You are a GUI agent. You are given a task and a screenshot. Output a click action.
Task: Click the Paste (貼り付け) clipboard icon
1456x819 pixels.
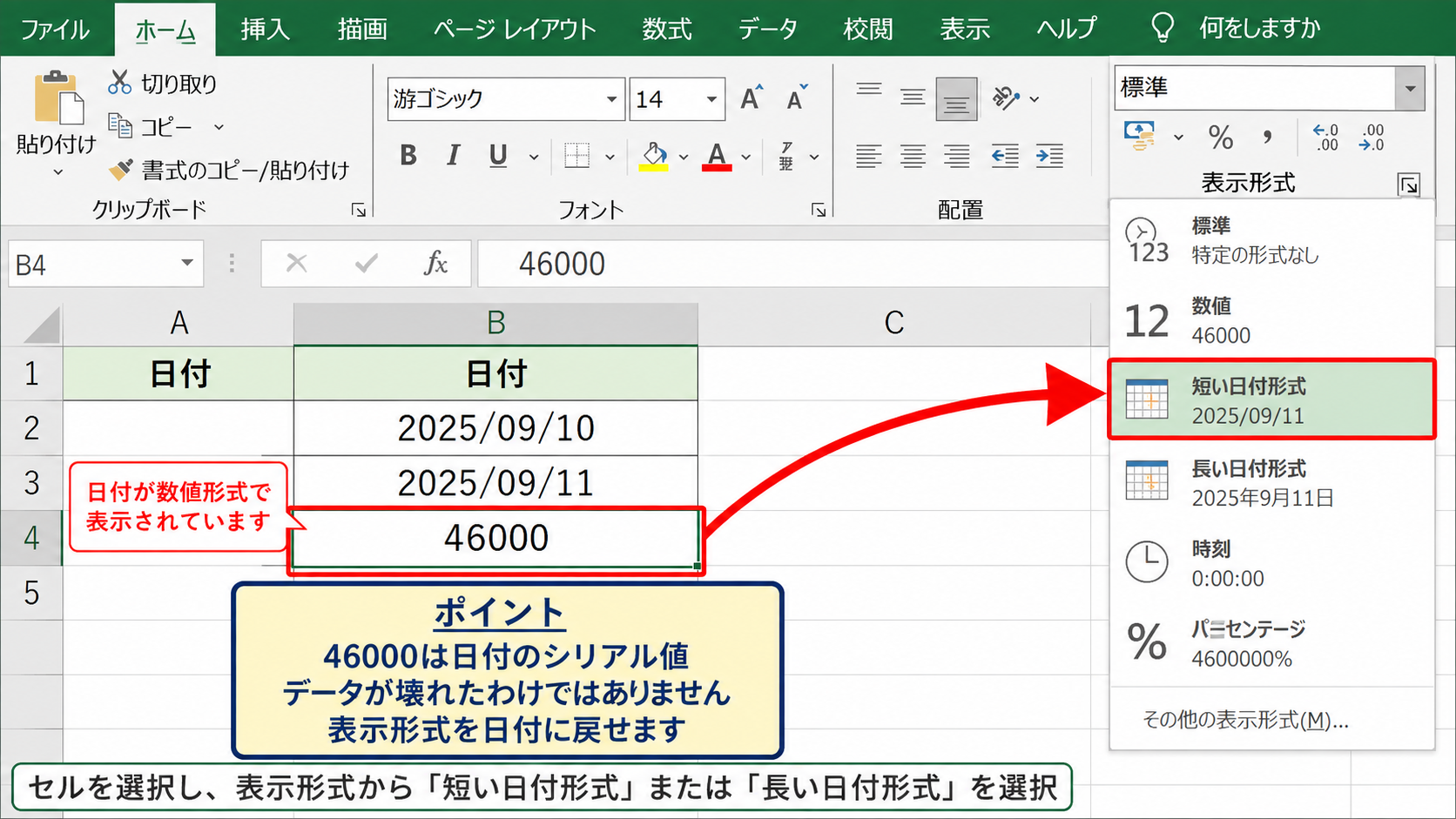coord(57,97)
